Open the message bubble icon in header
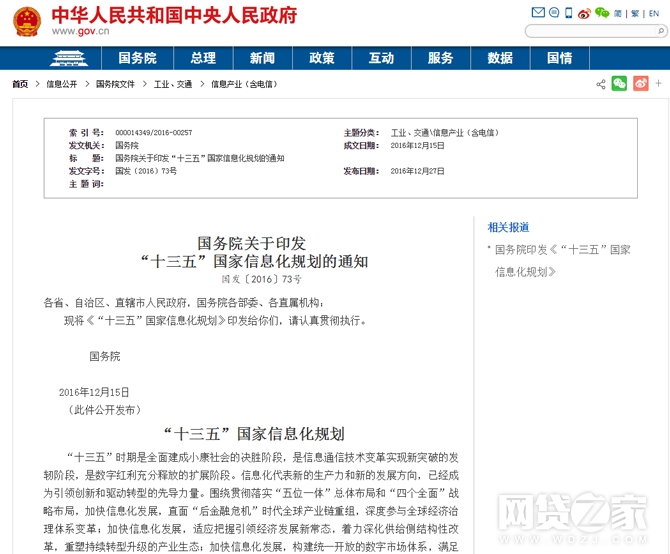This screenshot has width=670, height=554. pyautogui.click(x=553, y=13)
